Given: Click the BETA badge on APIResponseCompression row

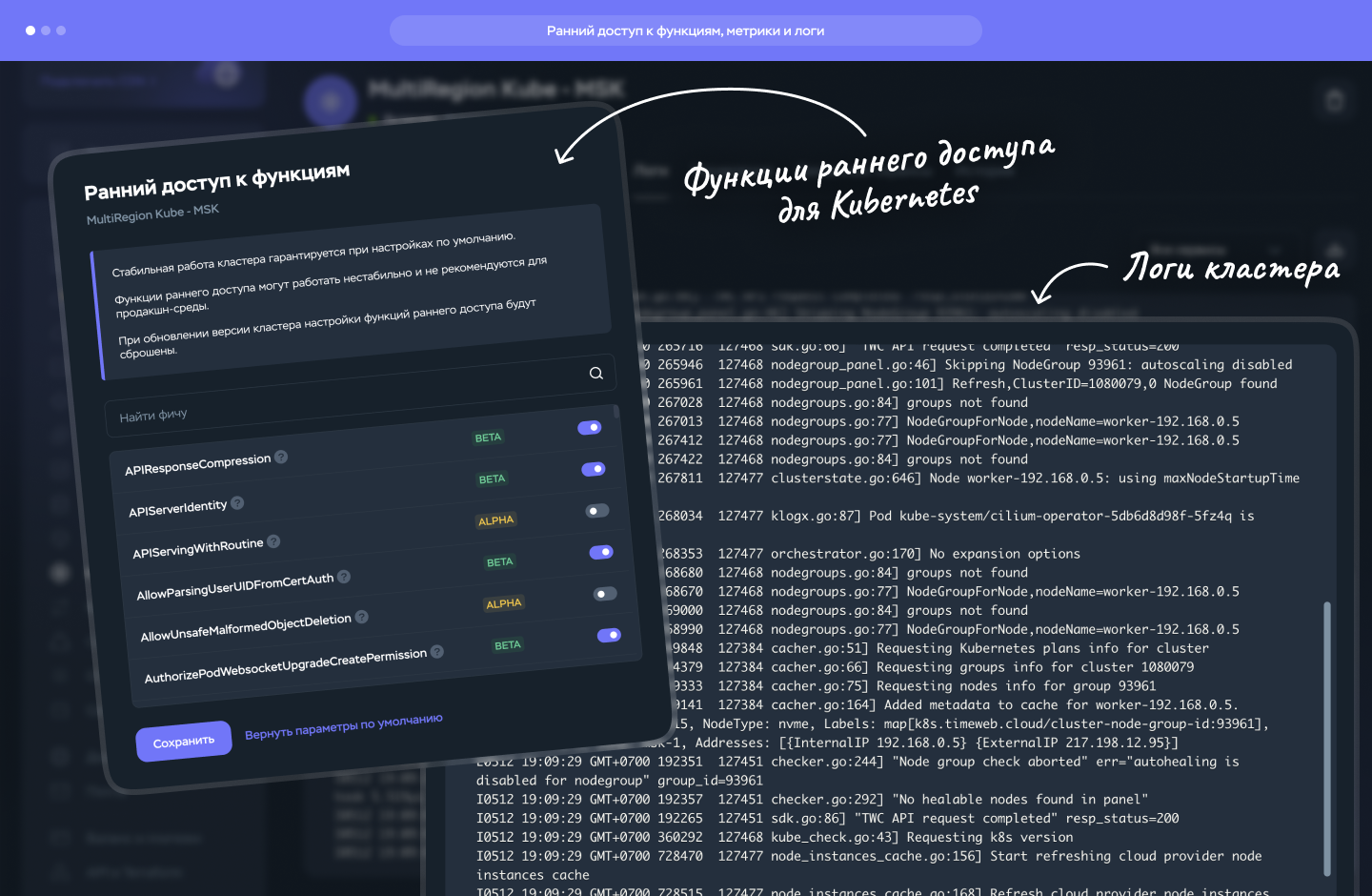Looking at the screenshot, I should coord(488,438).
